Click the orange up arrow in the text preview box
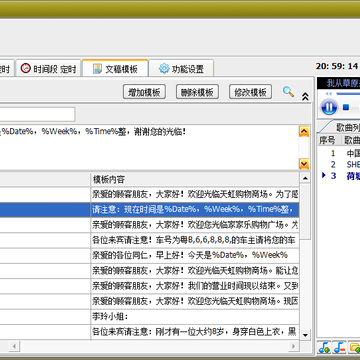This screenshot has width=360, height=360. point(304,131)
